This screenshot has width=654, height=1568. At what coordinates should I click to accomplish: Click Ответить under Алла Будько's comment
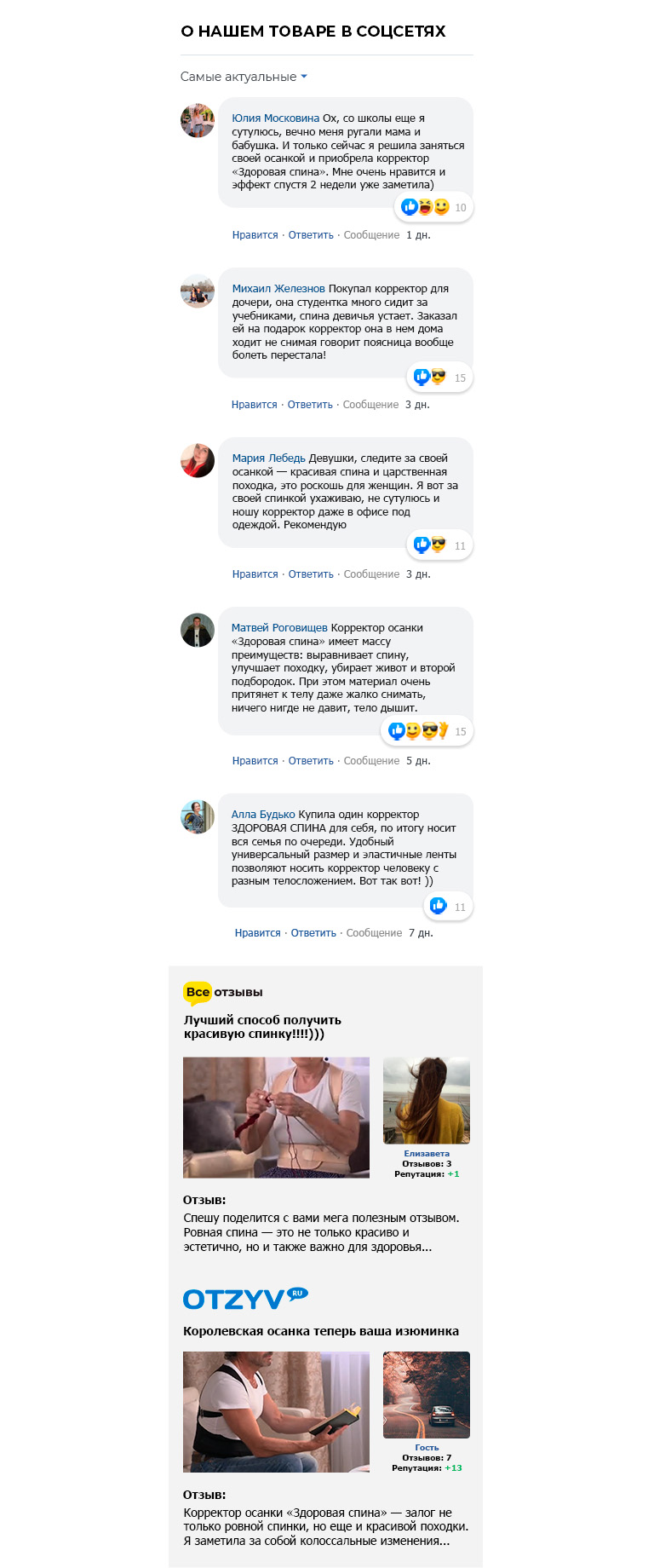tap(313, 933)
